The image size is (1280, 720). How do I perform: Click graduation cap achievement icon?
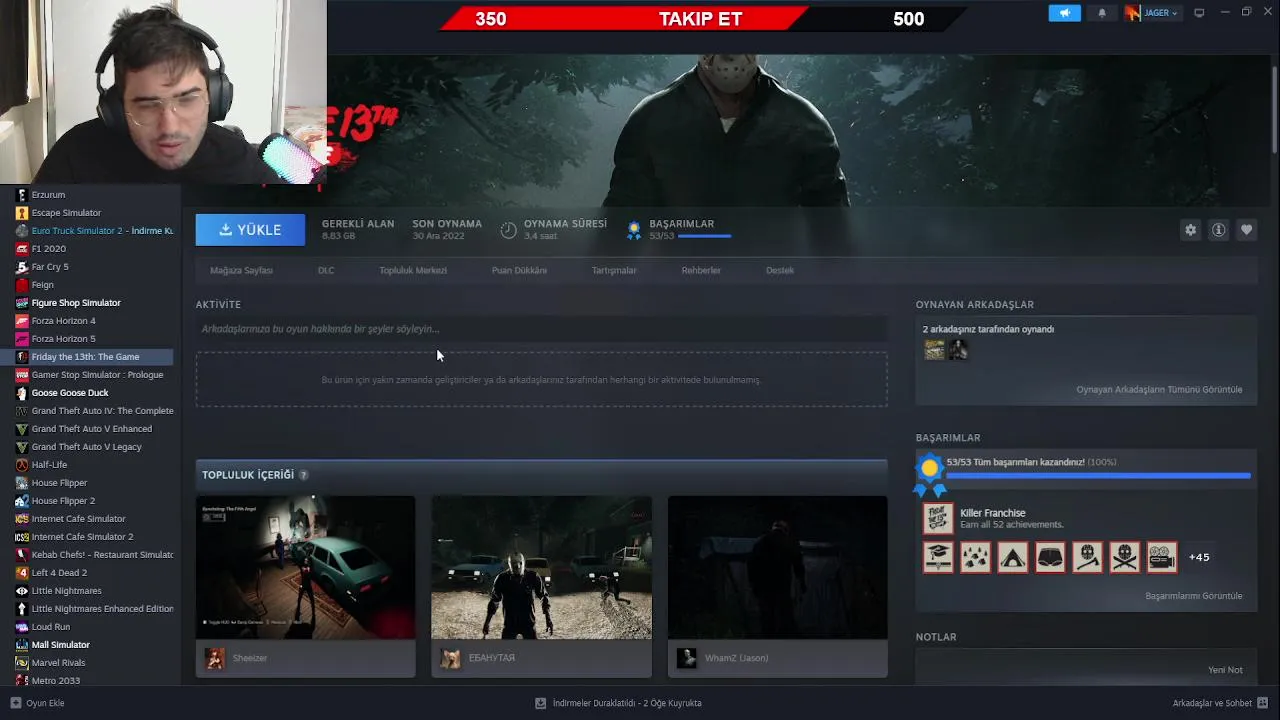(x=938, y=557)
